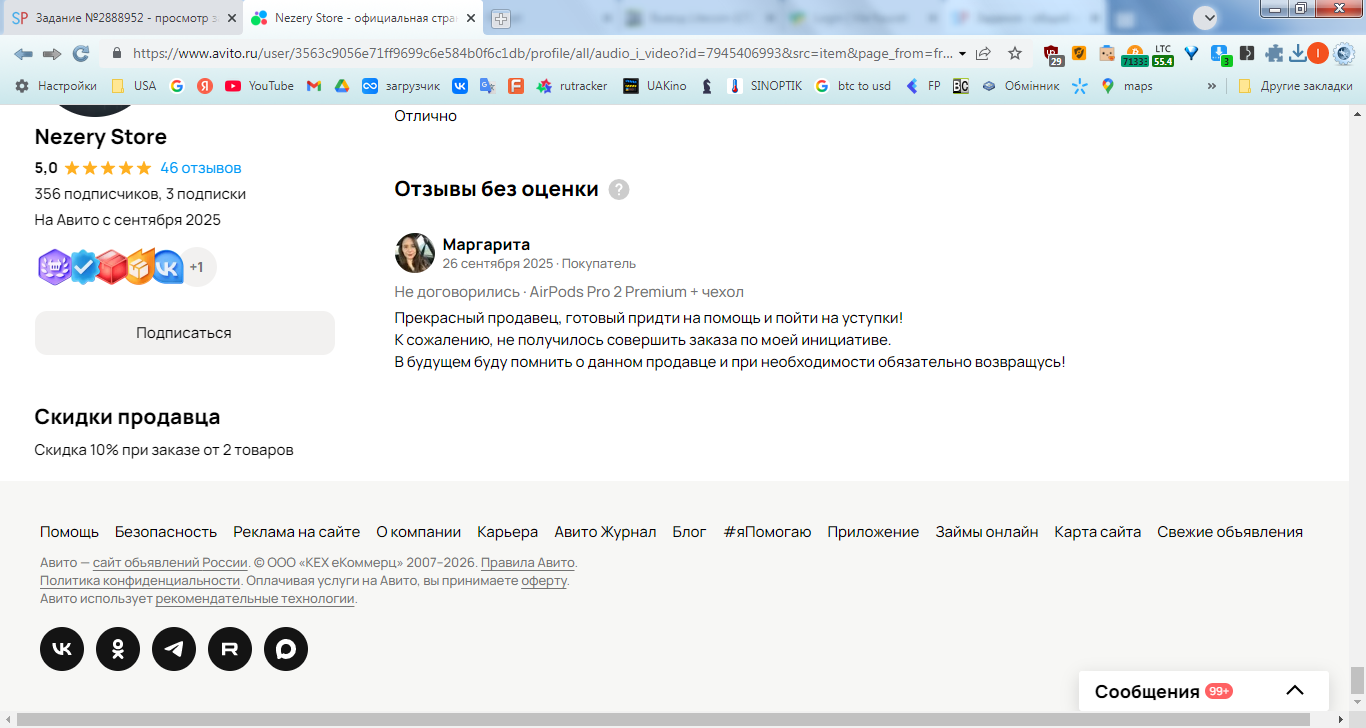Open the USA bookmarks folder

[133, 86]
